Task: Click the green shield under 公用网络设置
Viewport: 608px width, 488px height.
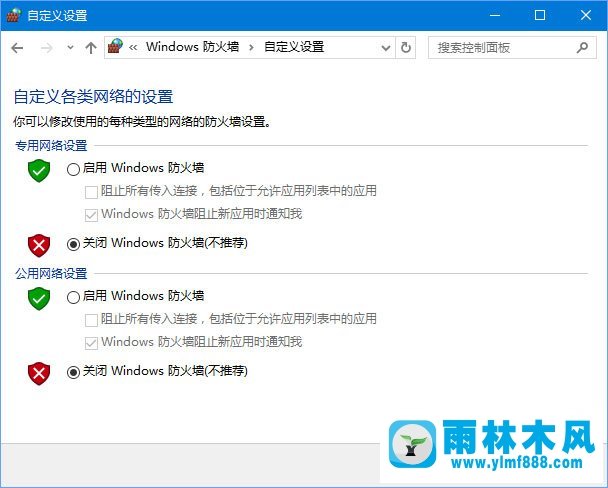Action: point(39,297)
